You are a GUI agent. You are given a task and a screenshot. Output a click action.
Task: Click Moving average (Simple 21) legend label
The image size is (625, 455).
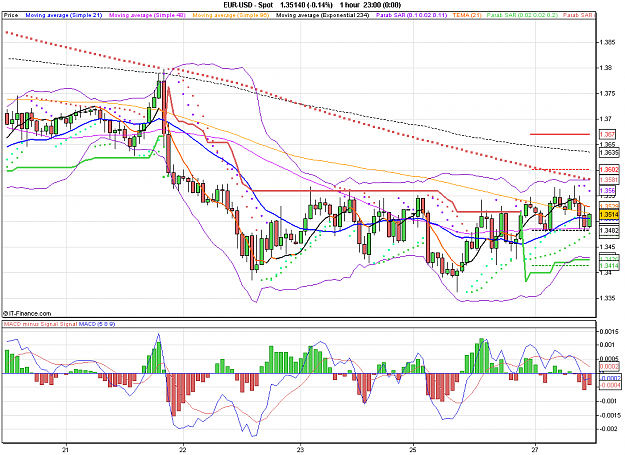pos(64,15)
